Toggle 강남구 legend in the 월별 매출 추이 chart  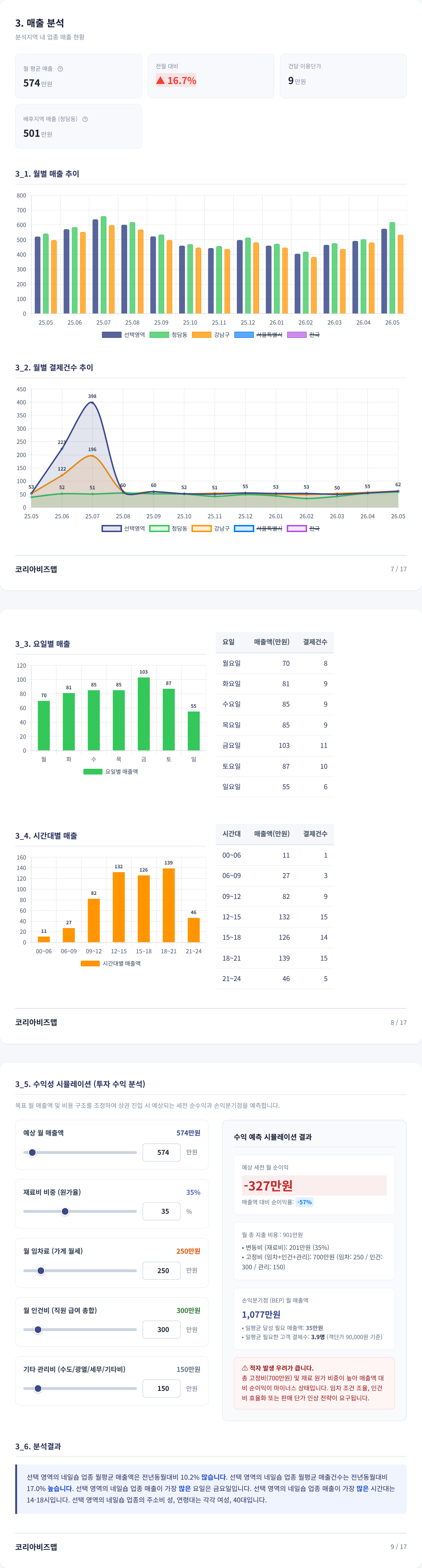coord(211,335)
